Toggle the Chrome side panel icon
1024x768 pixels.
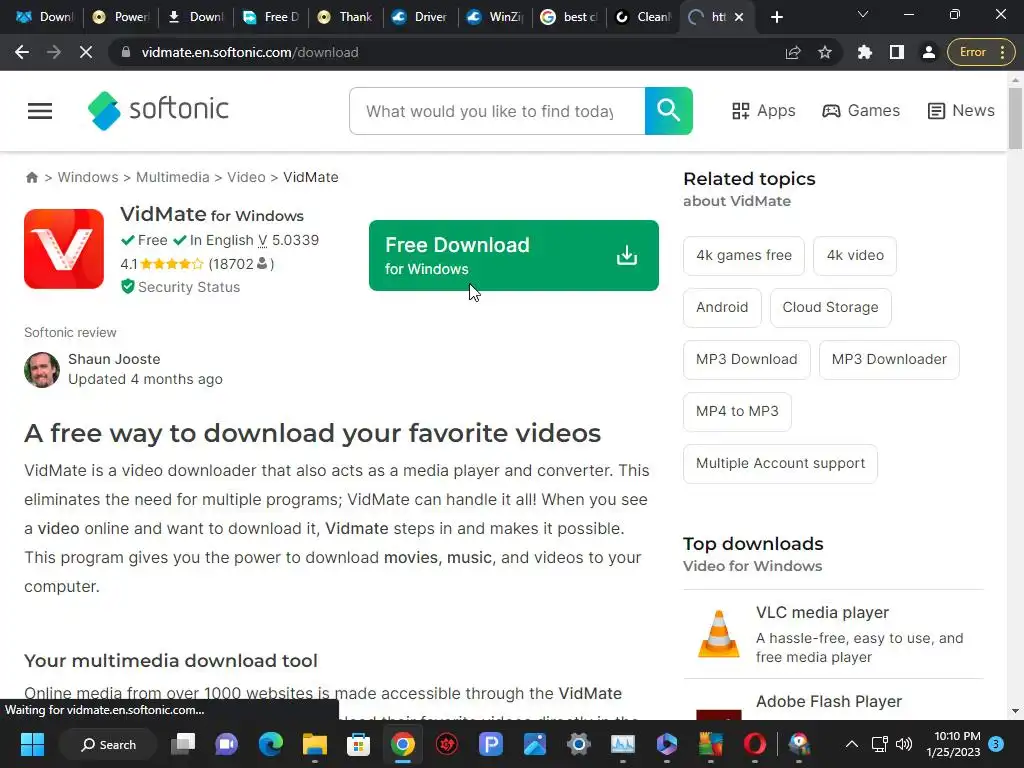[x=897, y=52]
